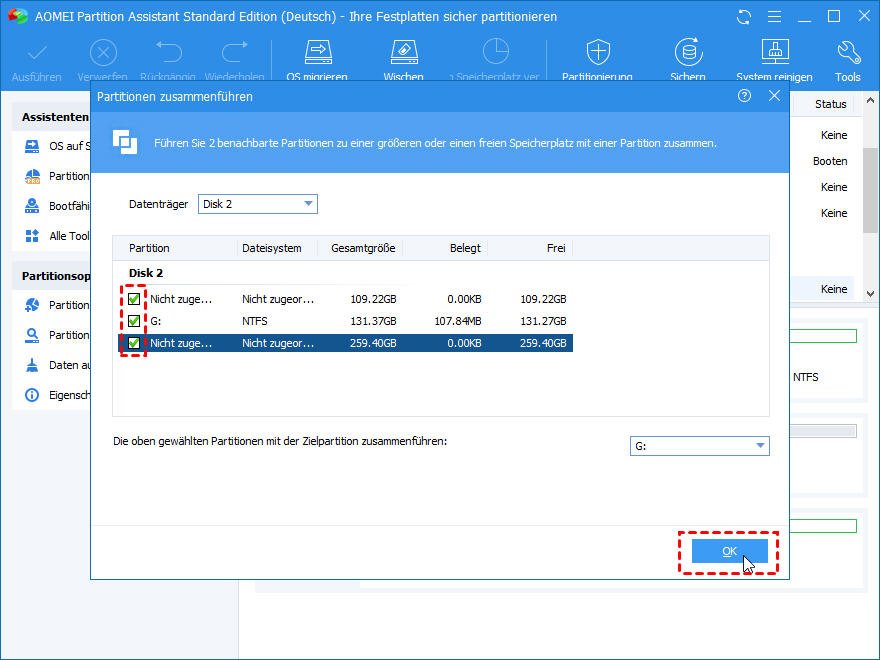Image resolution: width=880 pixels, height=660 pixels.
Task: Uncheck the 259.40GB unallocated partition checkbox
Action: (134, 343)
